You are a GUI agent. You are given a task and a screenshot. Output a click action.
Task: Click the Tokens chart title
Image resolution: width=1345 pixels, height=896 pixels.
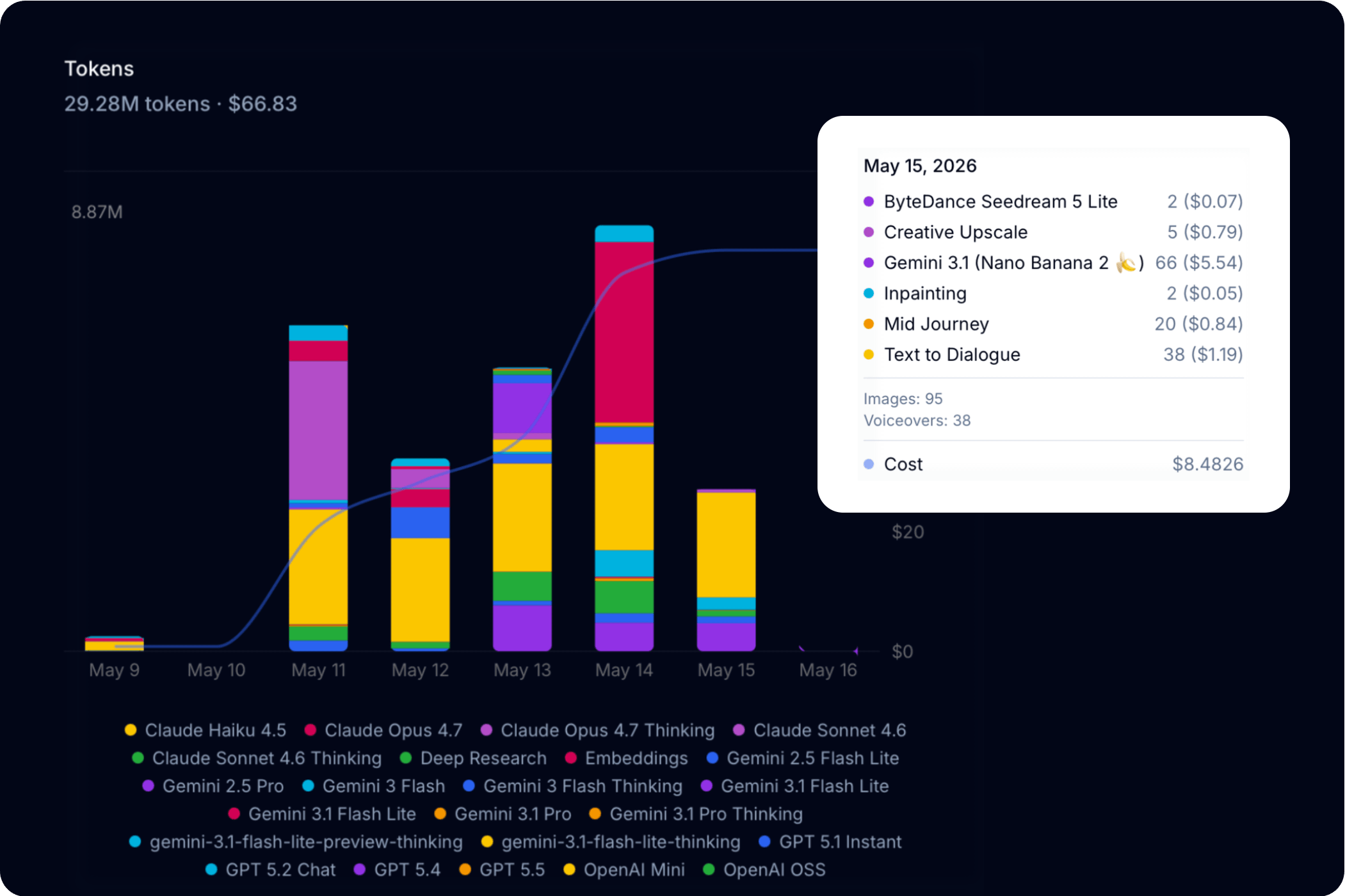99,68
